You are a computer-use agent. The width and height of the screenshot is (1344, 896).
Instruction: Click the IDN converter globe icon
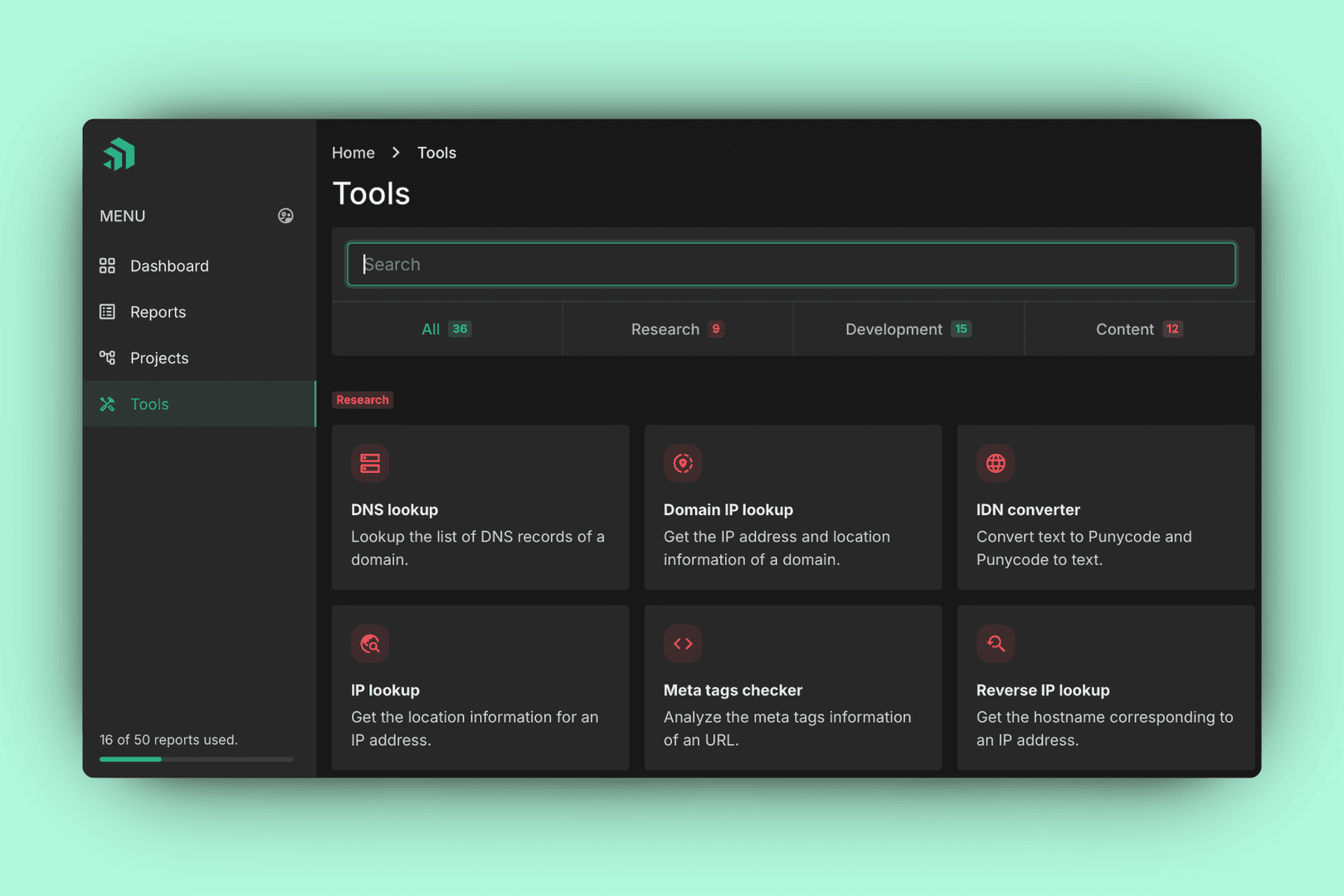tap(996, 463)
